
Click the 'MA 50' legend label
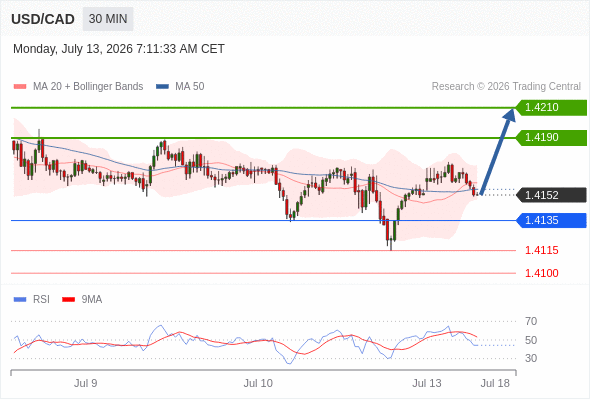pyautogui.click(x=190, y=87)
